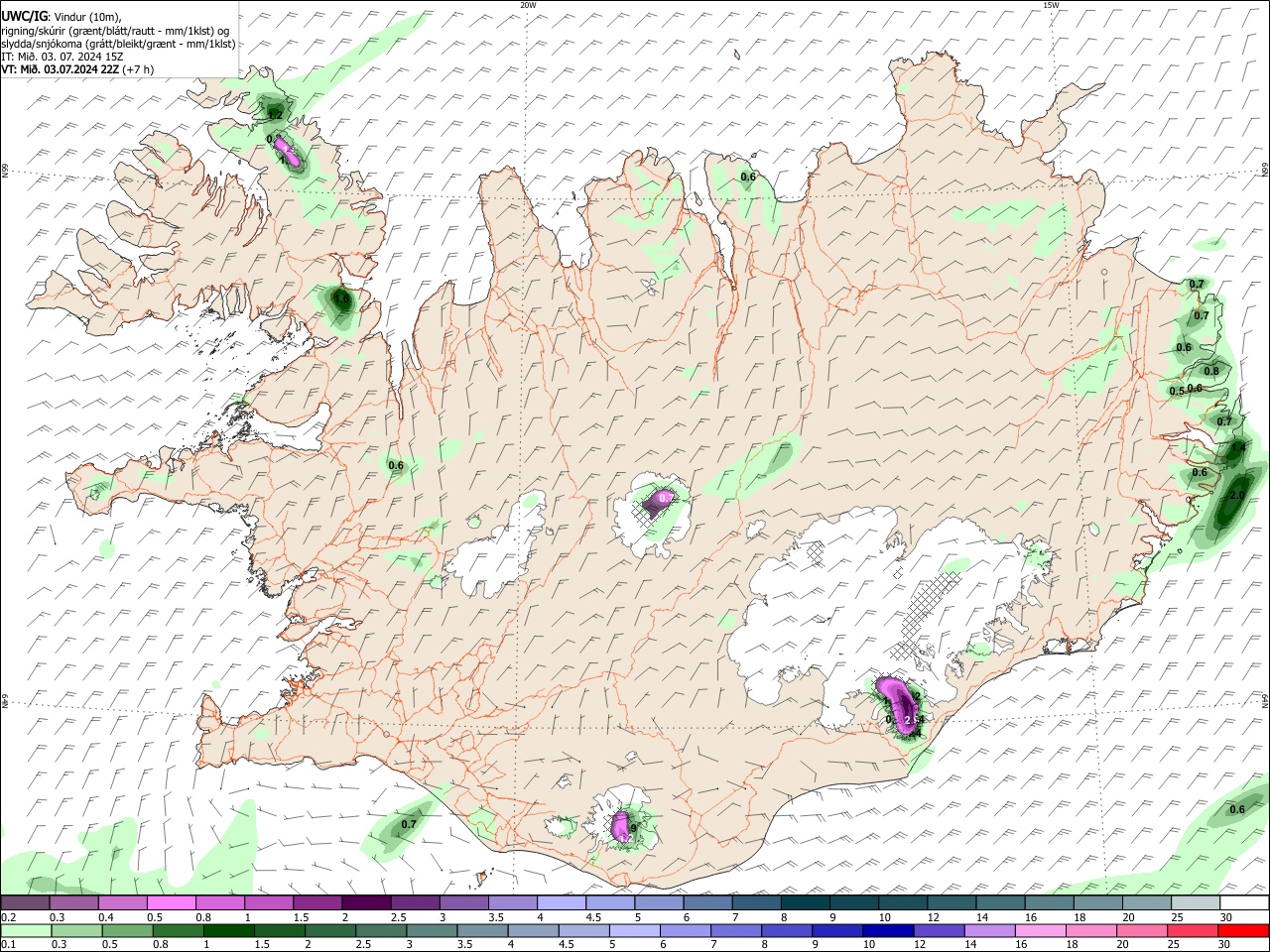The height and width of the screenshot is (952, 1270).
Task: Click the '15W' longitude label
Action: point(1051,5)
